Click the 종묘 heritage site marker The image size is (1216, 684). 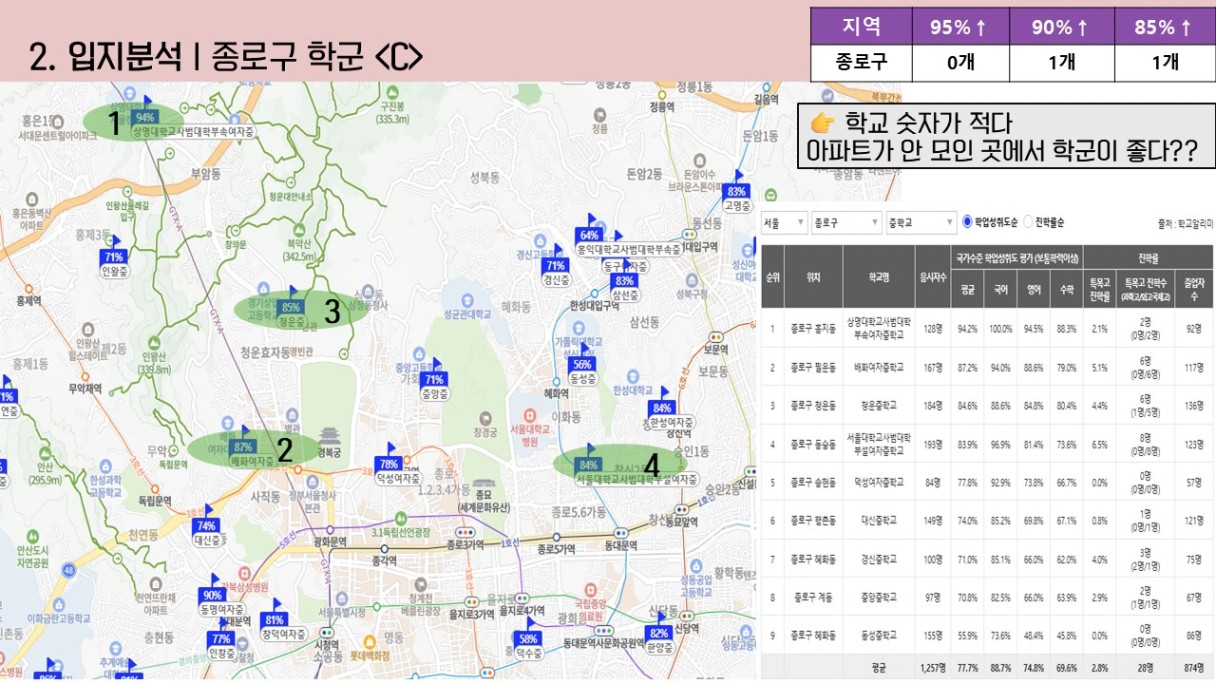(x=485, y=485)
